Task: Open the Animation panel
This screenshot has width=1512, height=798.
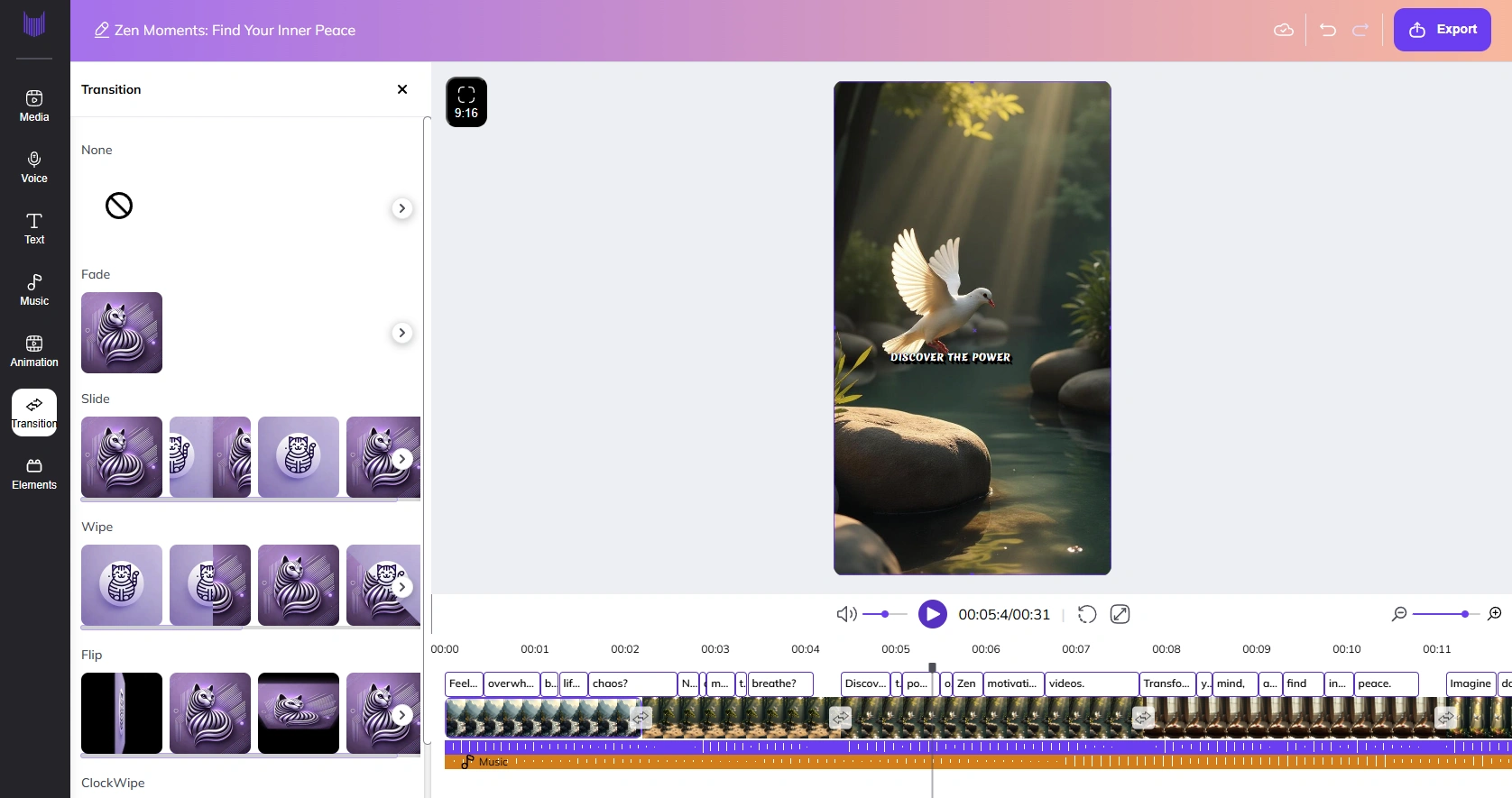Action: (x=34, y=351)
